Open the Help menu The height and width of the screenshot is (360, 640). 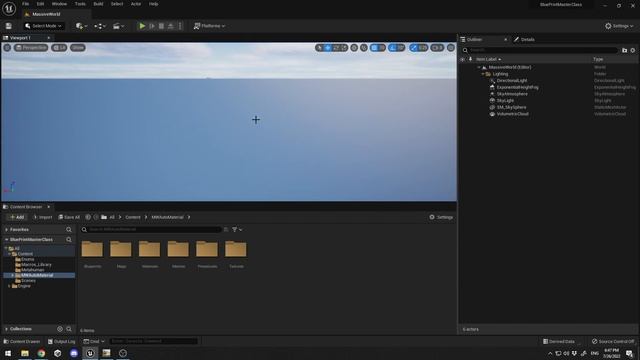coord(153,4)
